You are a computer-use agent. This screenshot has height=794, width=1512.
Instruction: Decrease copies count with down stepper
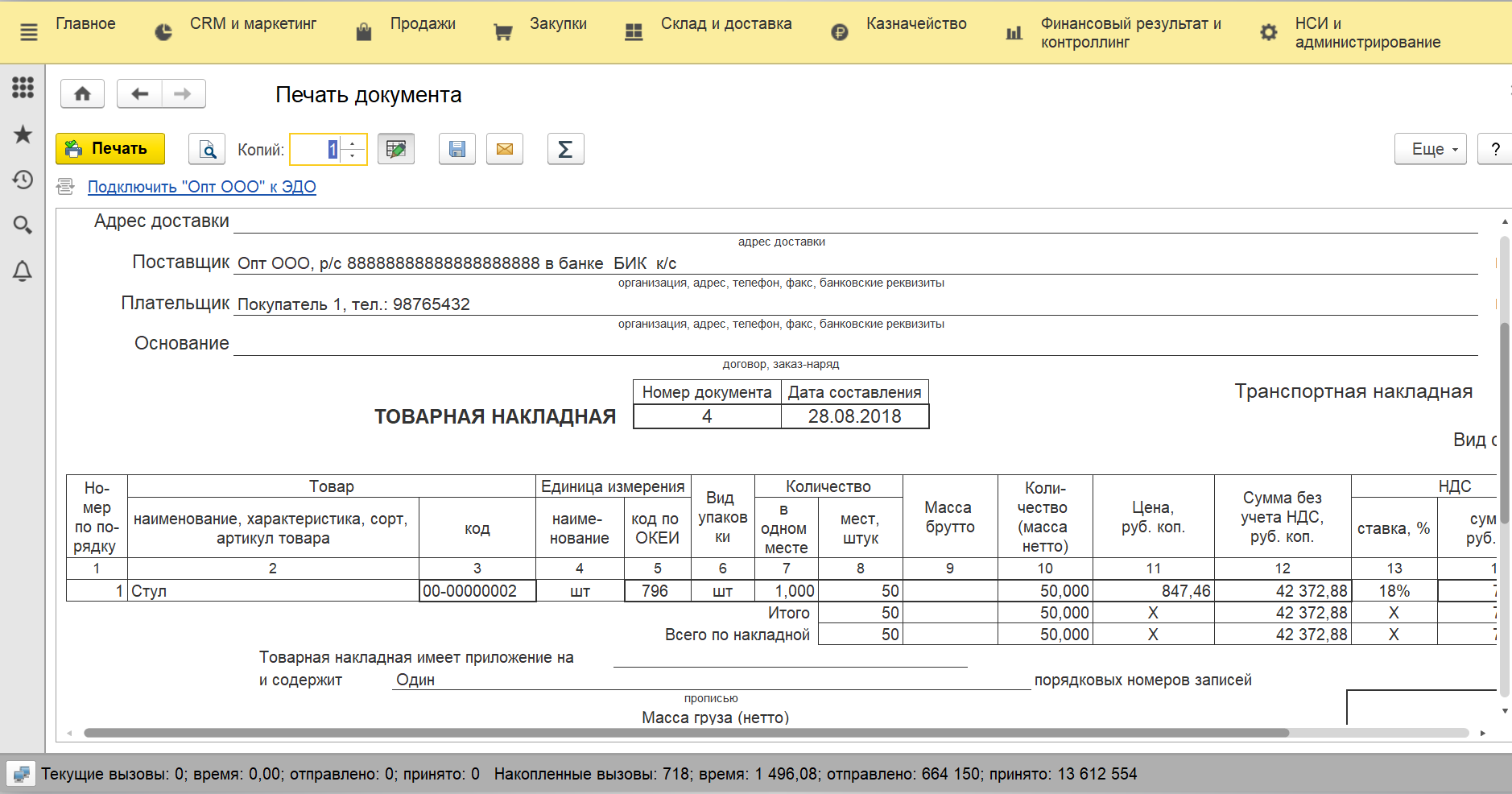353,156
